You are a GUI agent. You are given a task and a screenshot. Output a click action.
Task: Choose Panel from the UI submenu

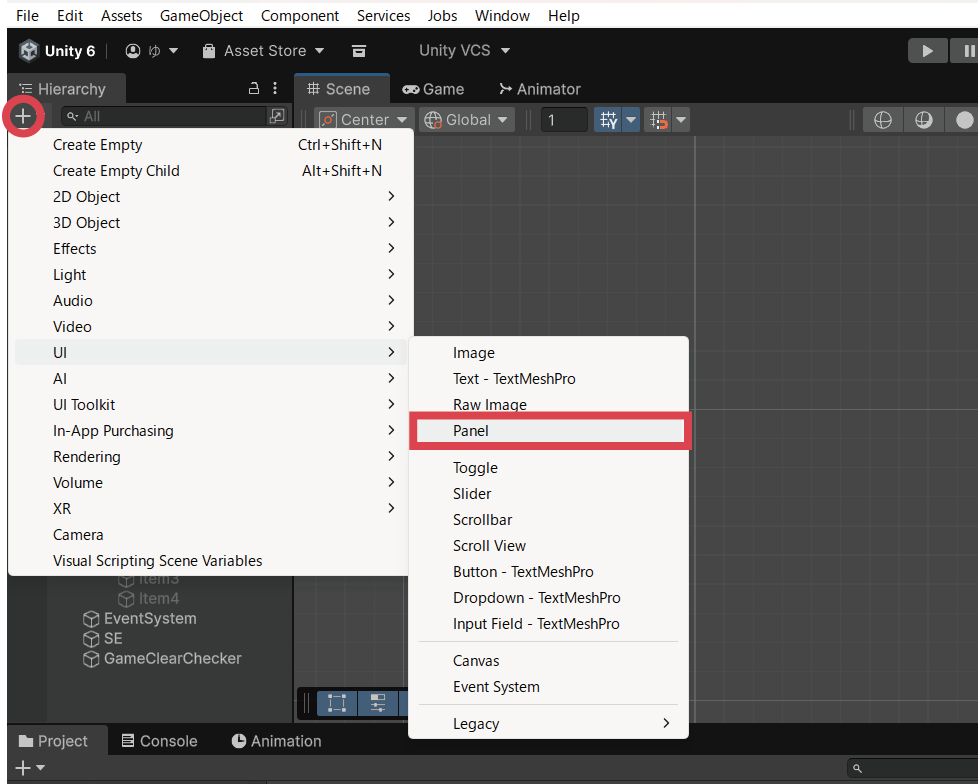pyautogui.click(x=548, y=431)
